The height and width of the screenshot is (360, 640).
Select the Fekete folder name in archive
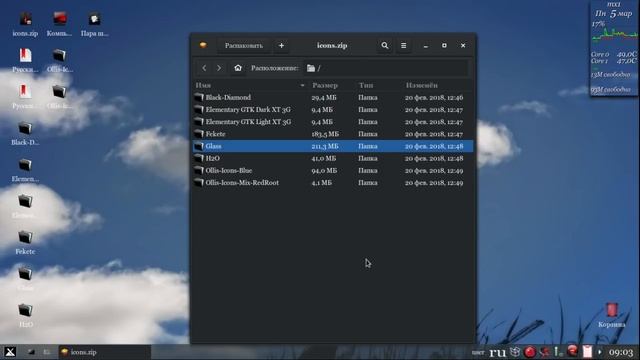(215, 134)
